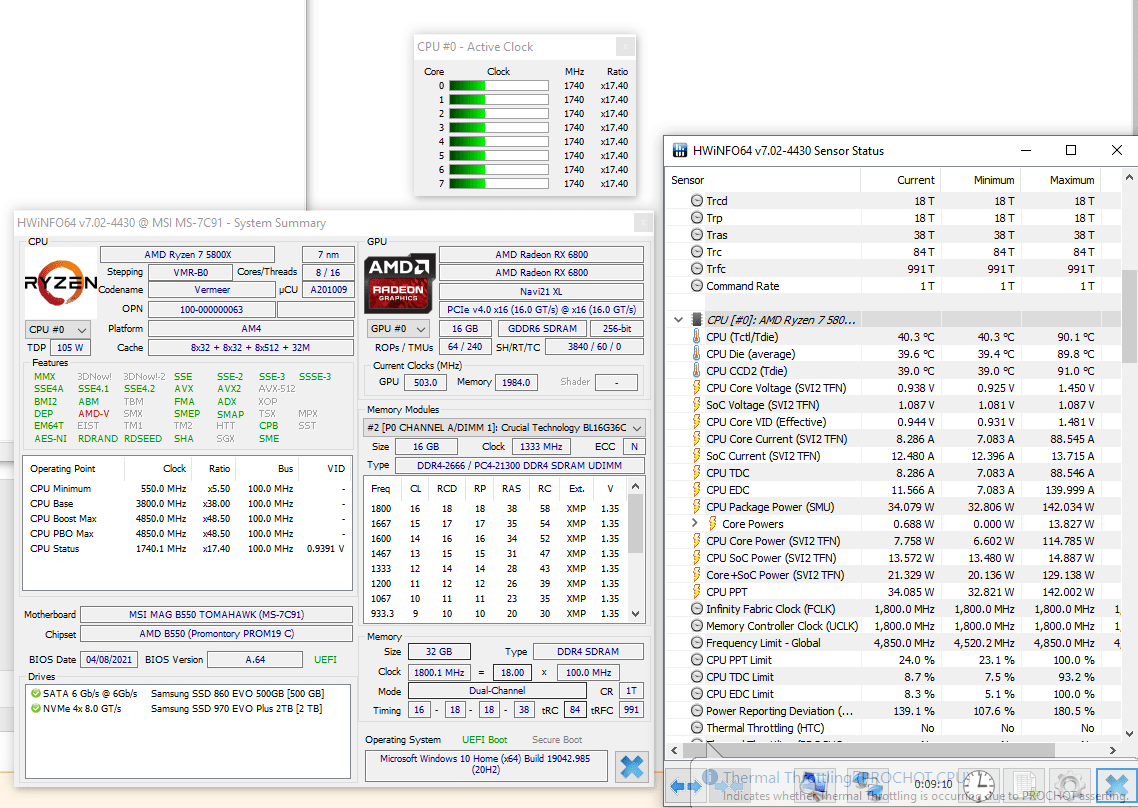This screenshot has height=808, width=1138.
Task: Click the clock icon beside Command Rate
Action: pos(697,286)
